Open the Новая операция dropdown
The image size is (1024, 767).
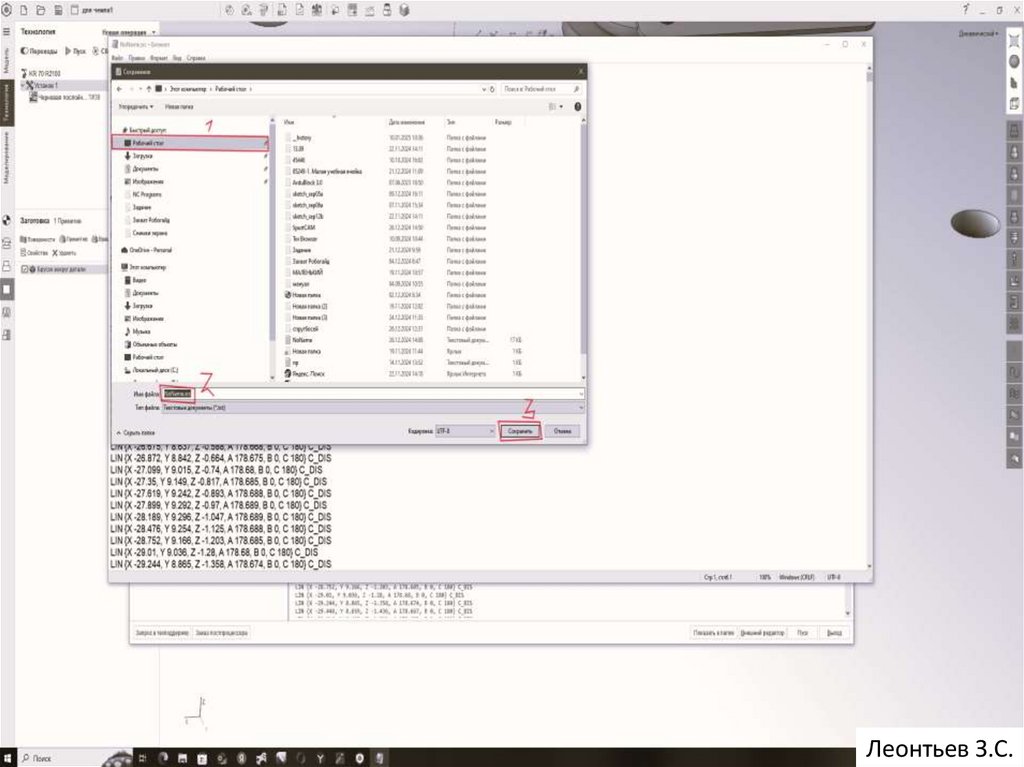tap(129, 32)
